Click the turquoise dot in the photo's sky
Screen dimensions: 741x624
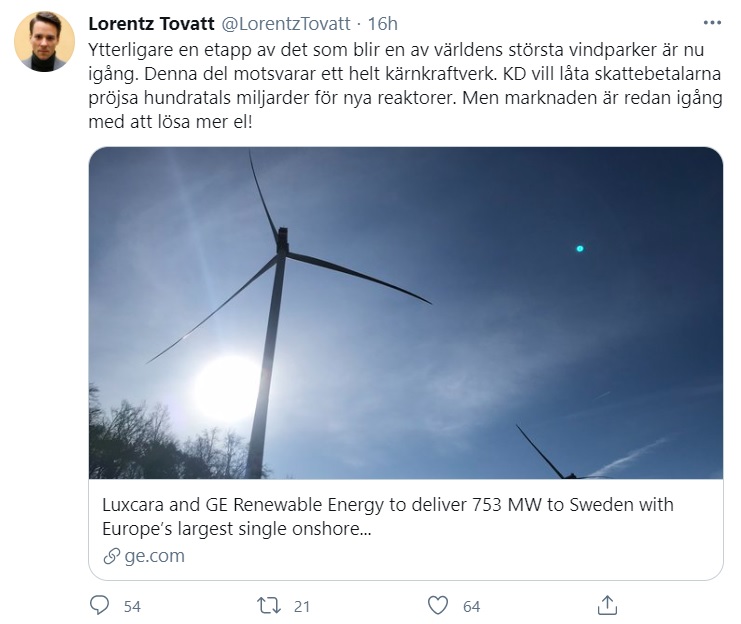click(580, 248)
